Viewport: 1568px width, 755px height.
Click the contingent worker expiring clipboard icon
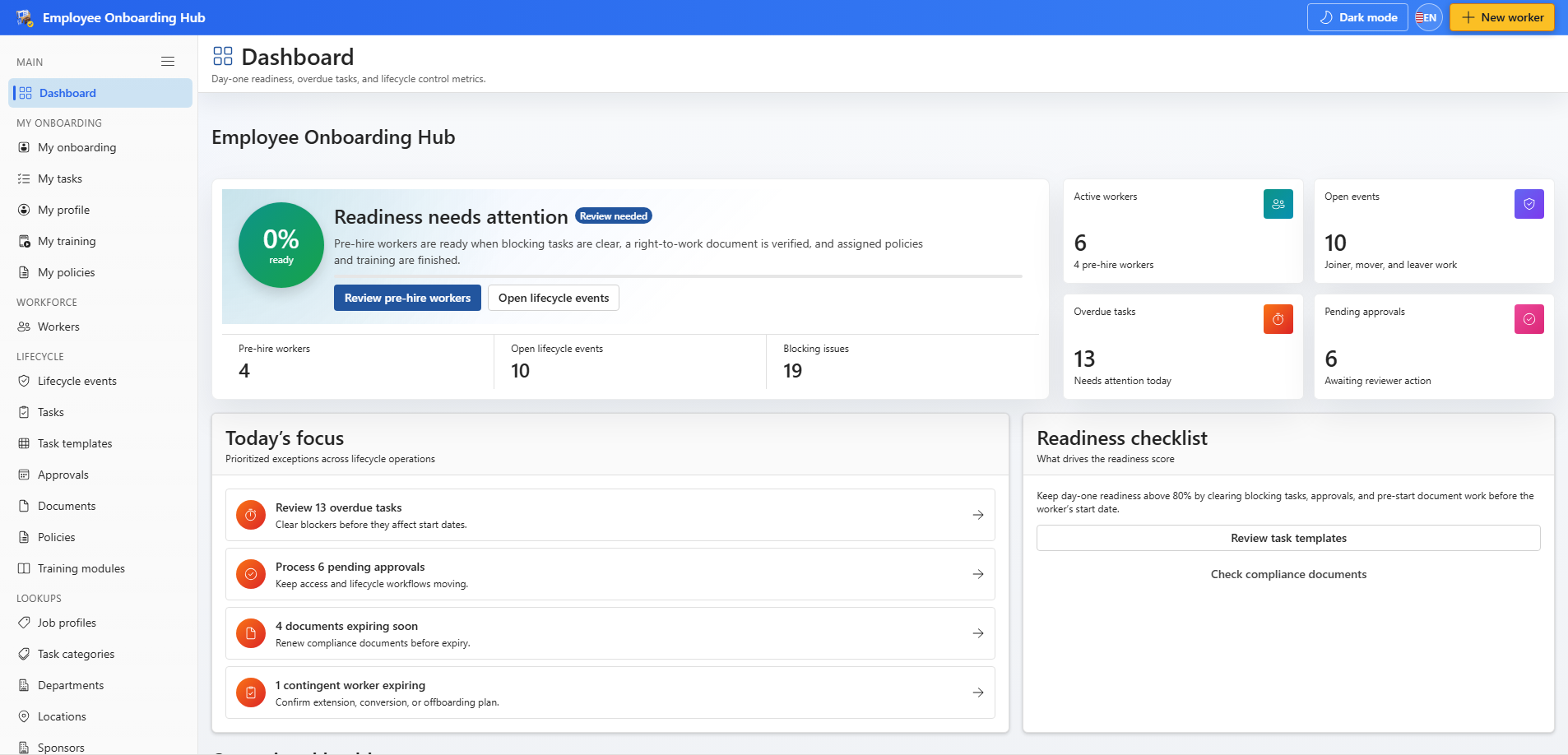coord(251,692)
